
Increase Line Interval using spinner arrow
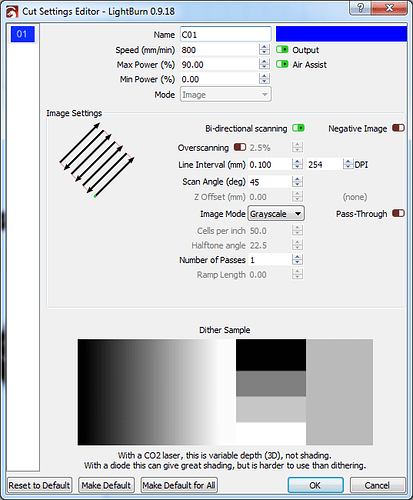[297, 161]
